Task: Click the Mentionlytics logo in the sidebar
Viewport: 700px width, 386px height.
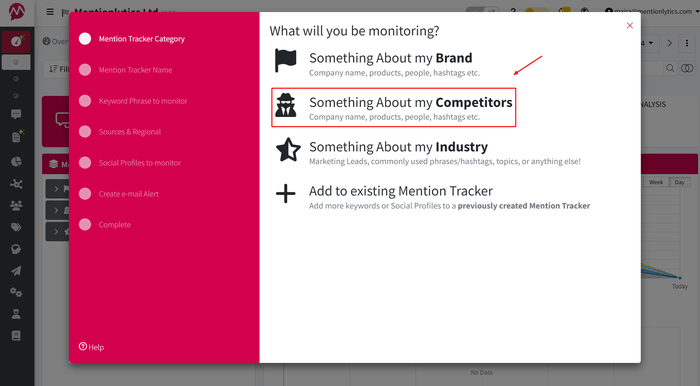Action: (x=17, y=12)
